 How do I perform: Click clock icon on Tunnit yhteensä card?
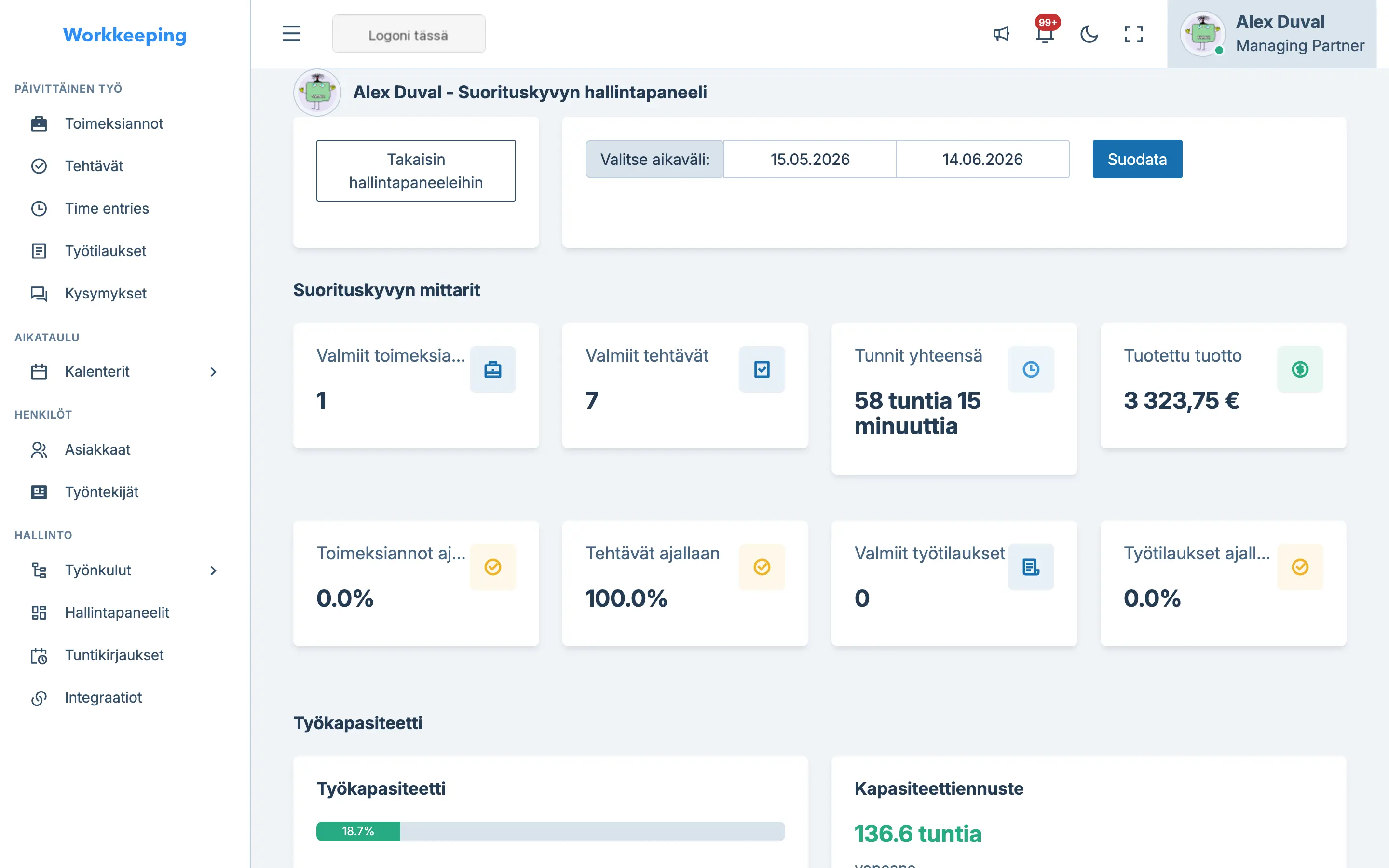(1031, 369)
